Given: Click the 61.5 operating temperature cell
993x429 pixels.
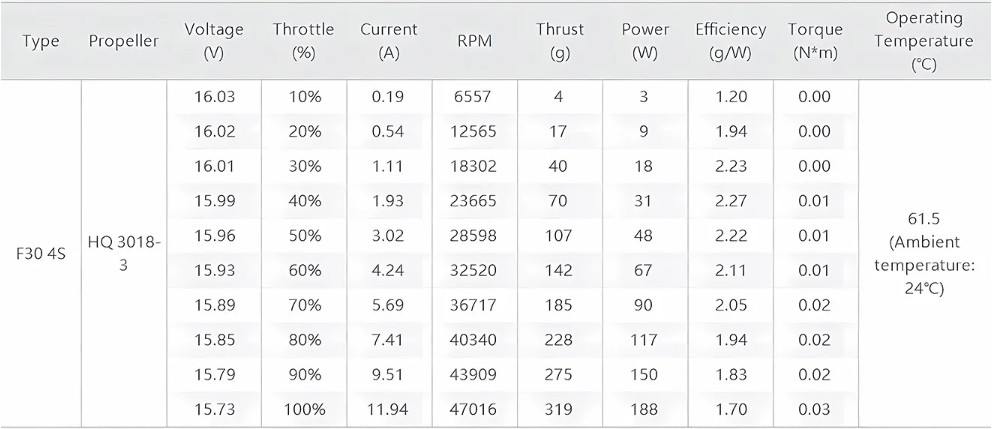Looking at the screenshot, I should [924, 253].
